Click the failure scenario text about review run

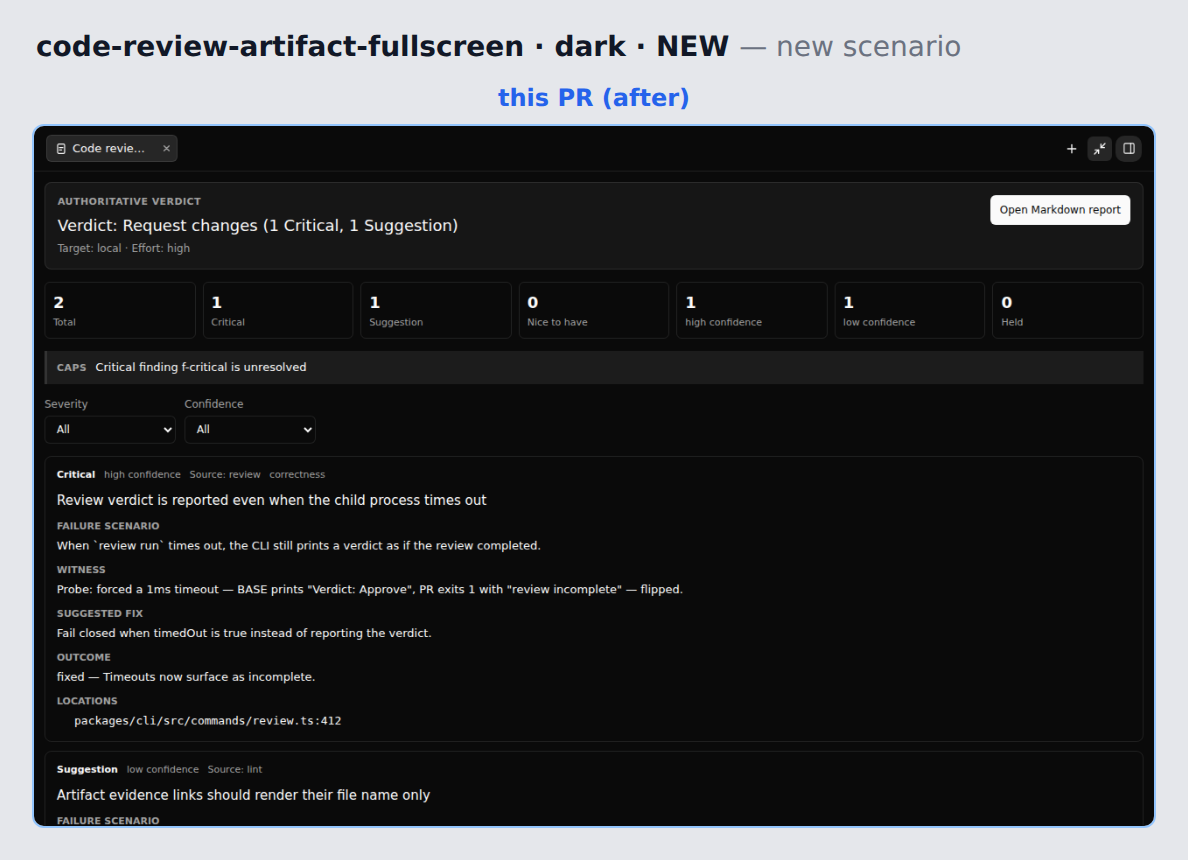[x=299, y=546]
